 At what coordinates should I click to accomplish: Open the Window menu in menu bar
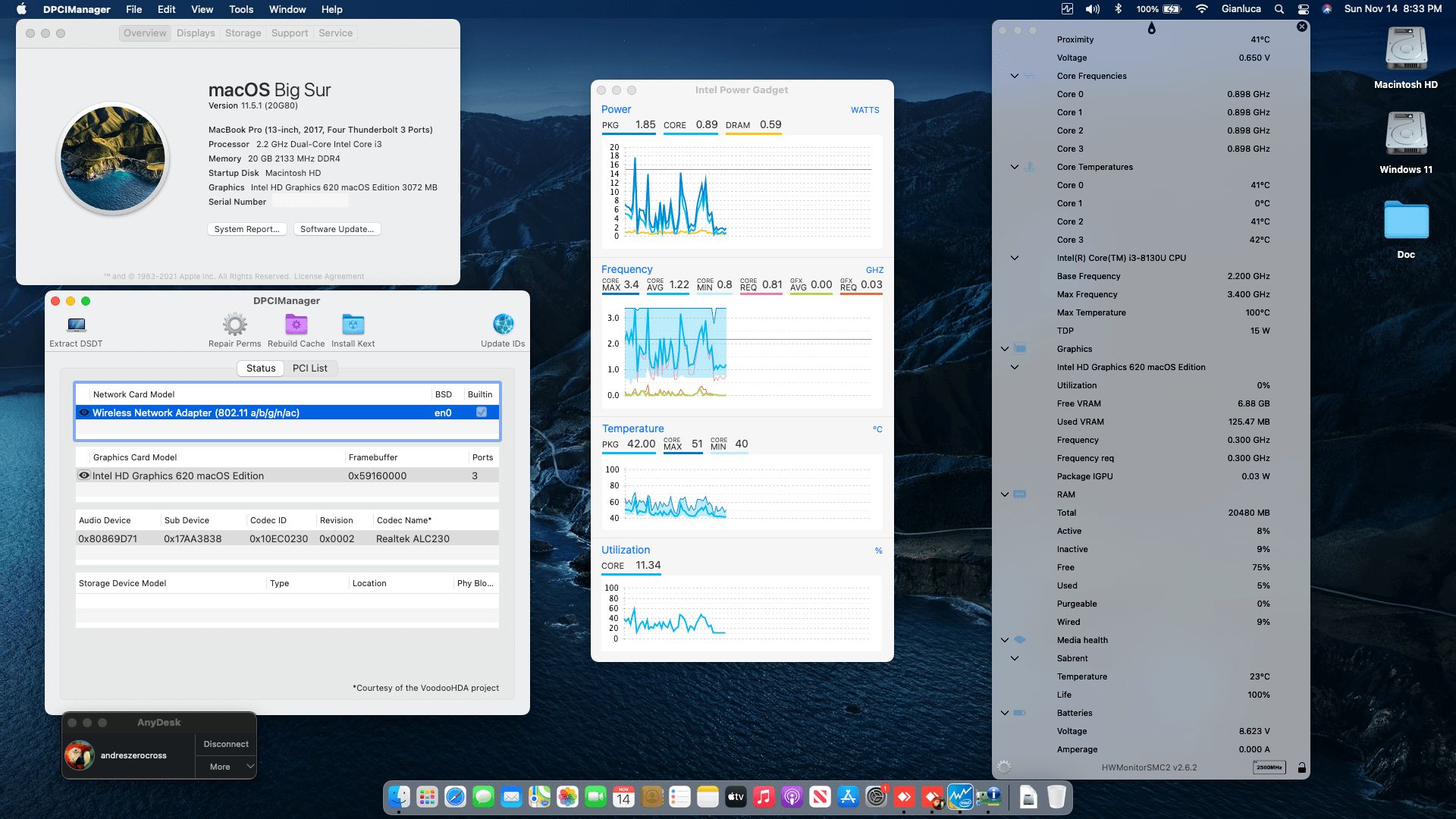pos(287,9)
